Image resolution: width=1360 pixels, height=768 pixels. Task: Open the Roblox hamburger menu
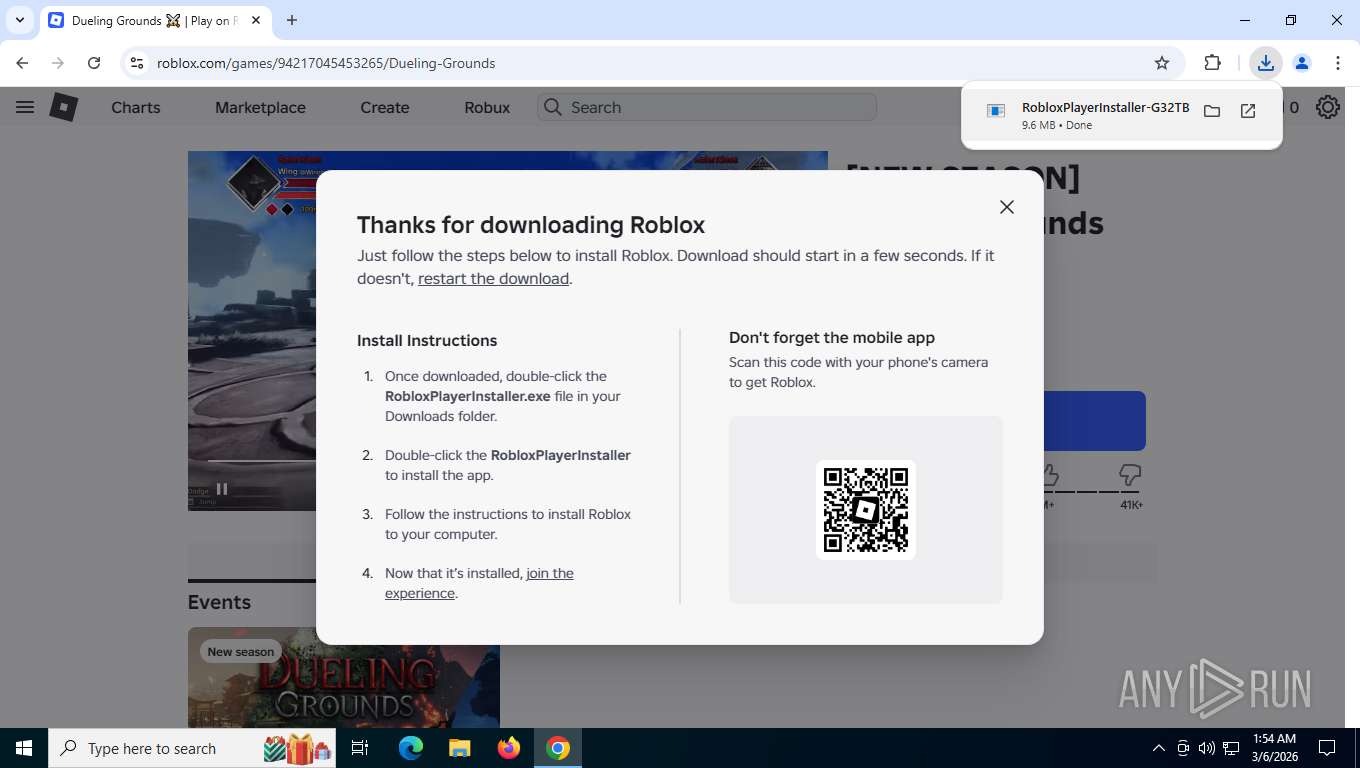tap(25, 107)
